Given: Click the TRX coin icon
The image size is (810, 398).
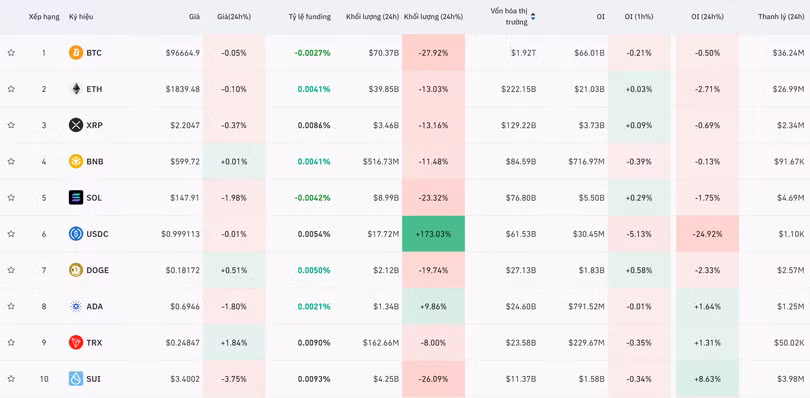Looking at the screenshot, I should (76, 343).
